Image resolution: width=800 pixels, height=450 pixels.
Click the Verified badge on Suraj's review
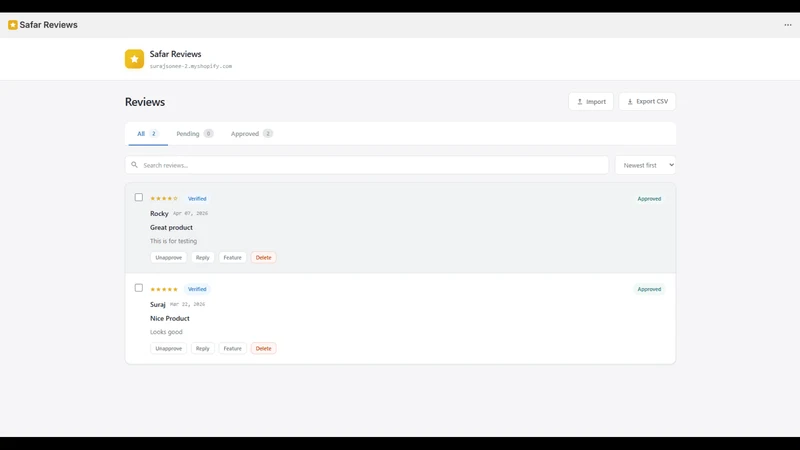coord(197,289)
